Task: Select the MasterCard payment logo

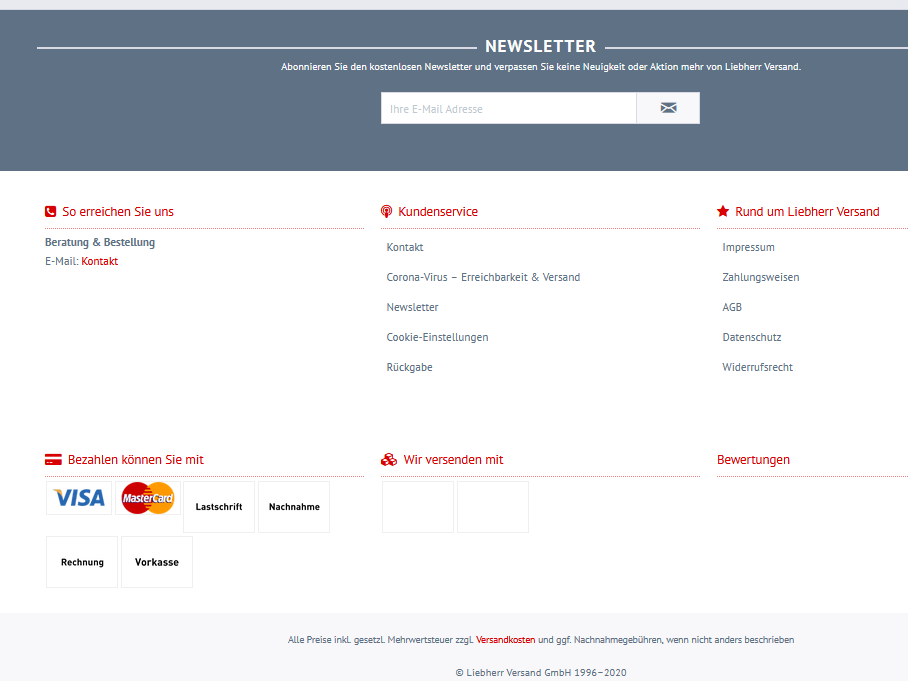Action: (148, 498)
